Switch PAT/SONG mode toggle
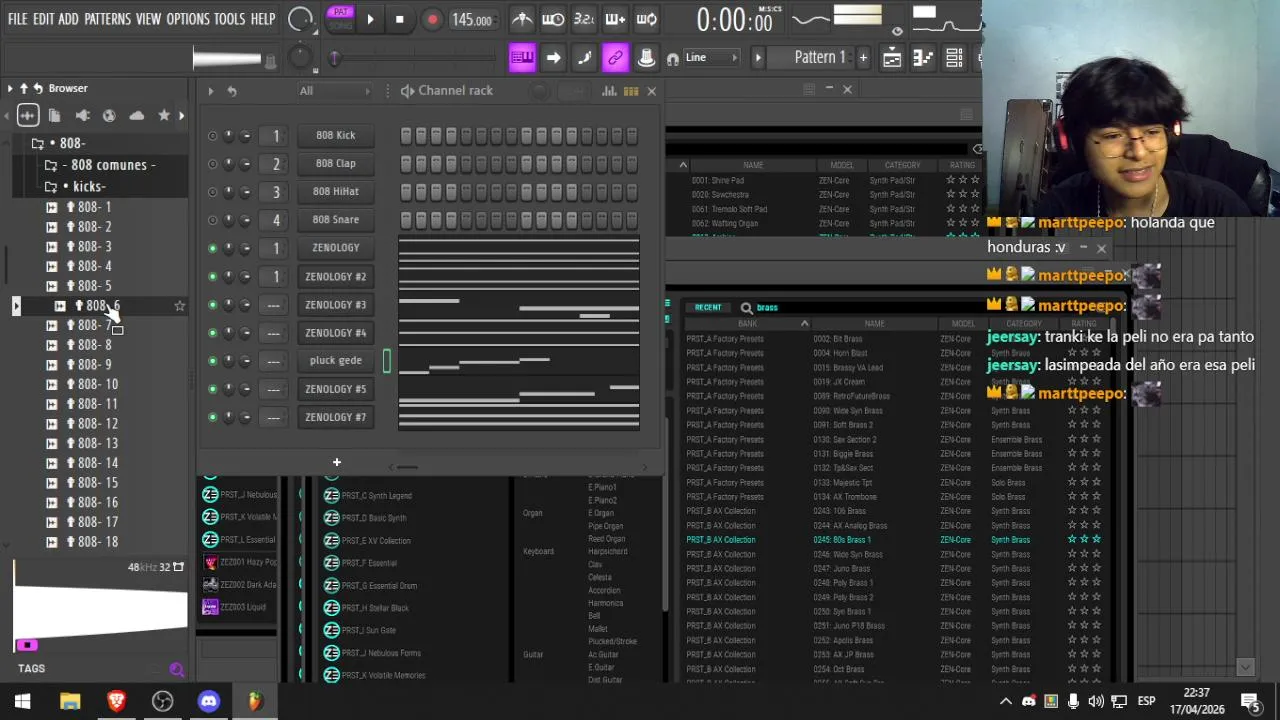Viewport: 1280px width, 720px height. tap(341, 19)
